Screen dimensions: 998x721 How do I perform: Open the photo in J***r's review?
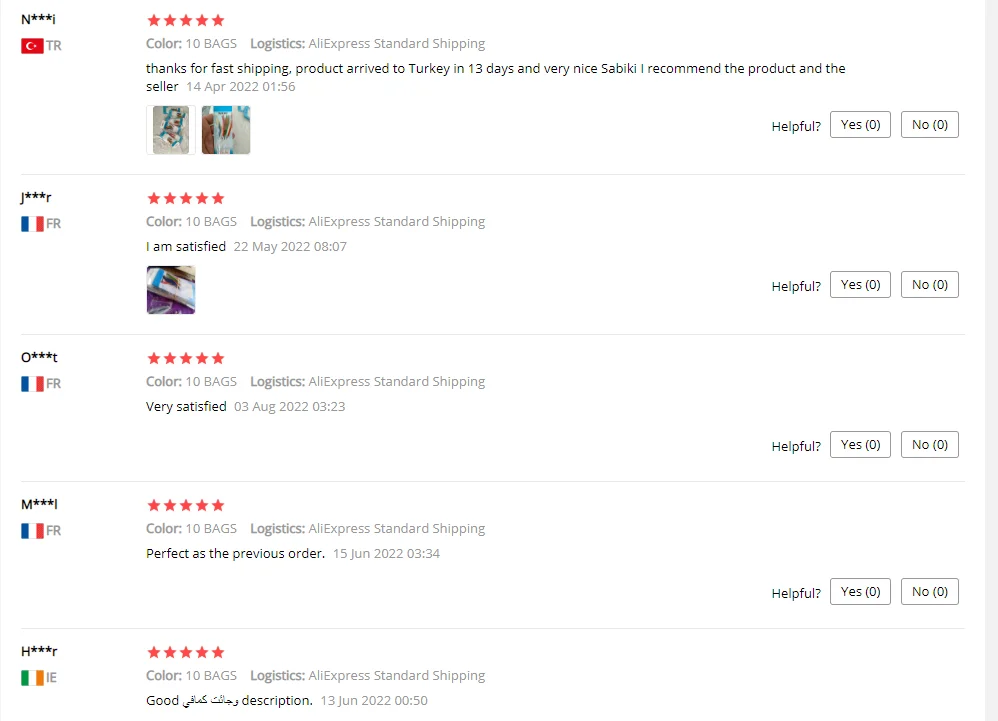171,290
